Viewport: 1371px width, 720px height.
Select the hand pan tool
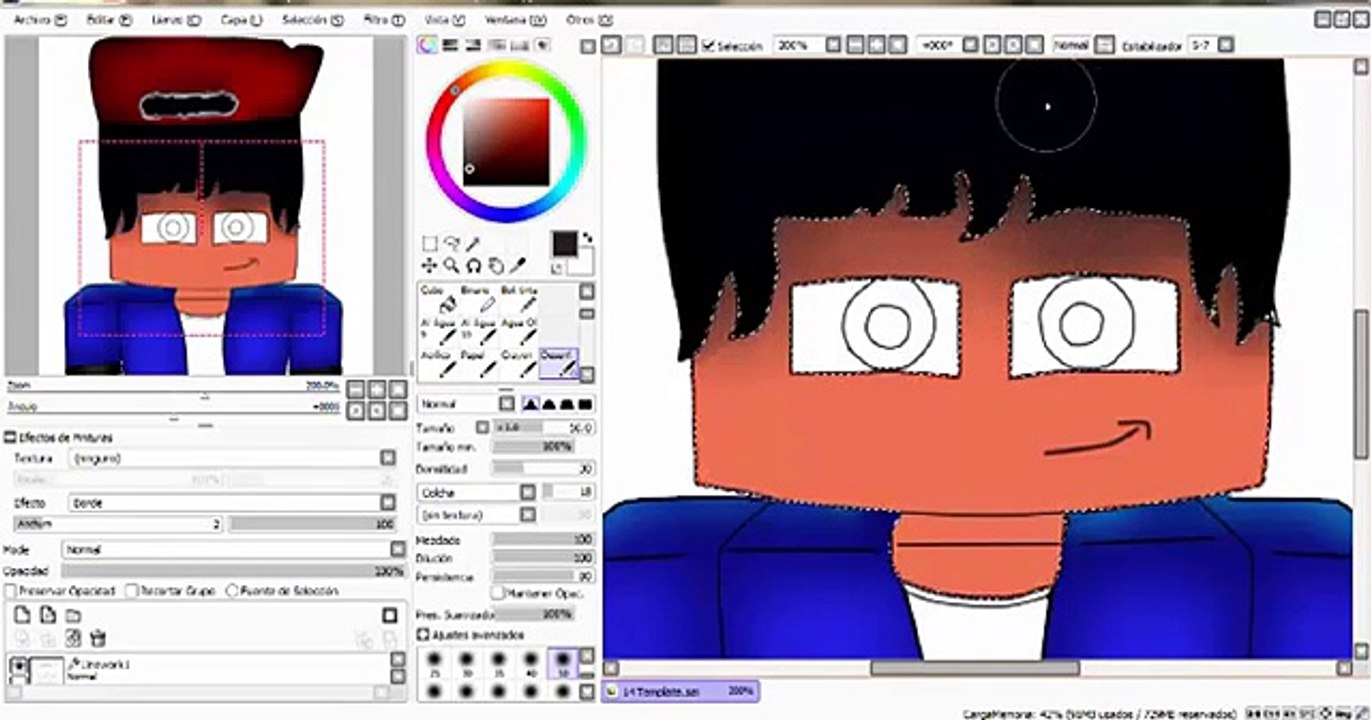point(495,265)
